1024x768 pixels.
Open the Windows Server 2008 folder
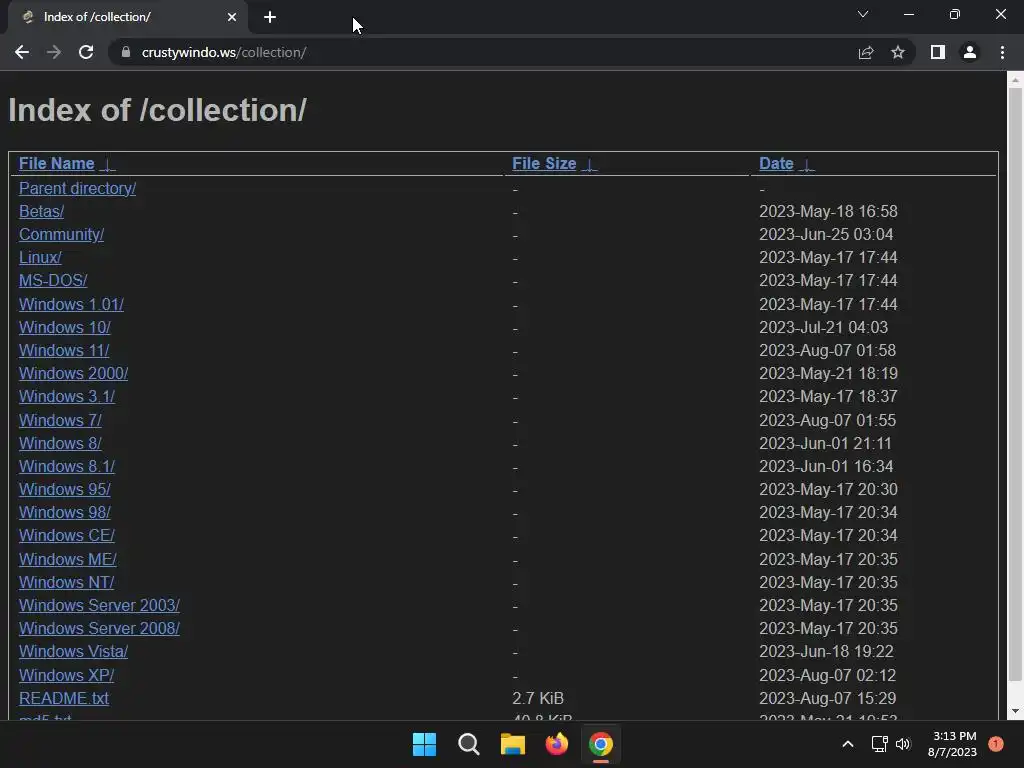click(99, 628)
